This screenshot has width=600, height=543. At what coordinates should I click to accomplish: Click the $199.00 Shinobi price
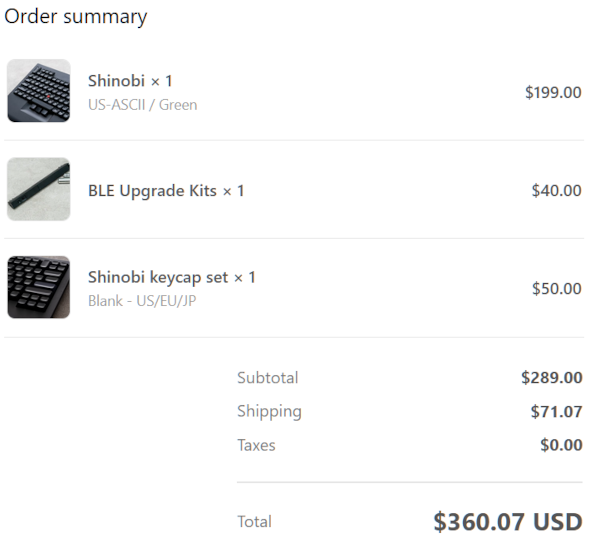pos(553,92)
